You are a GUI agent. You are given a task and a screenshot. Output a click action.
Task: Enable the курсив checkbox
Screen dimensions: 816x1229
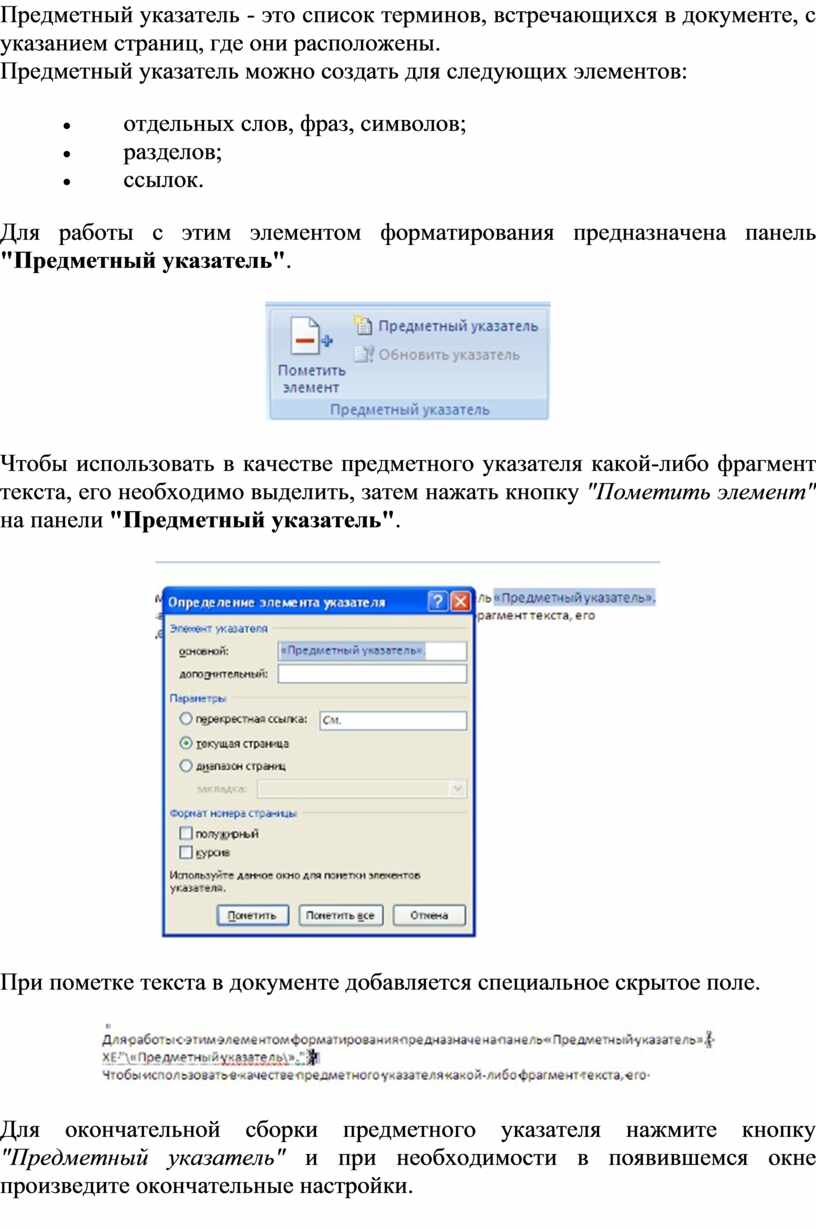pos(185,853)
